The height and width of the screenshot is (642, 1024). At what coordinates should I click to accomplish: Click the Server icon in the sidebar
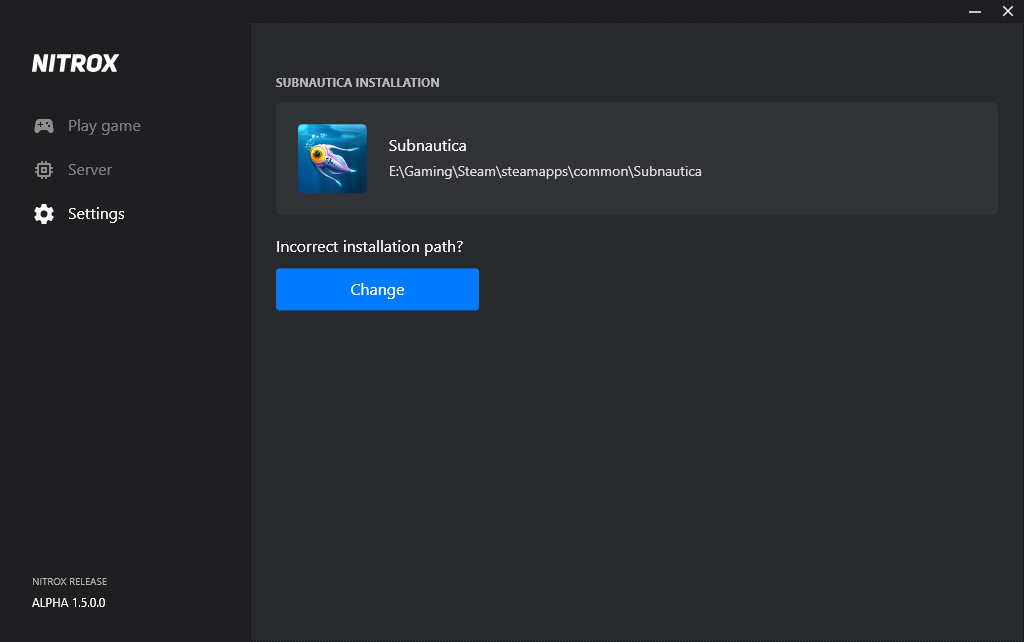pos(44,169)
